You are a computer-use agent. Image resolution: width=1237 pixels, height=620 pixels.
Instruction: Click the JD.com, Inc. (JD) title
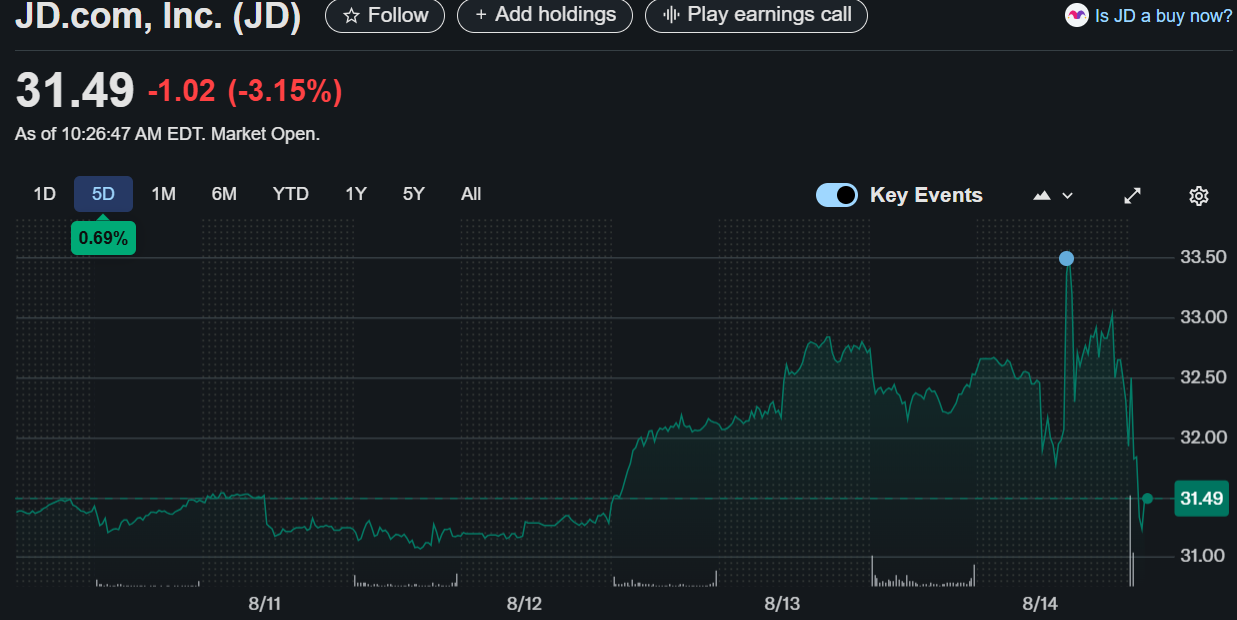pyautogui.click(x=157, y=16)
